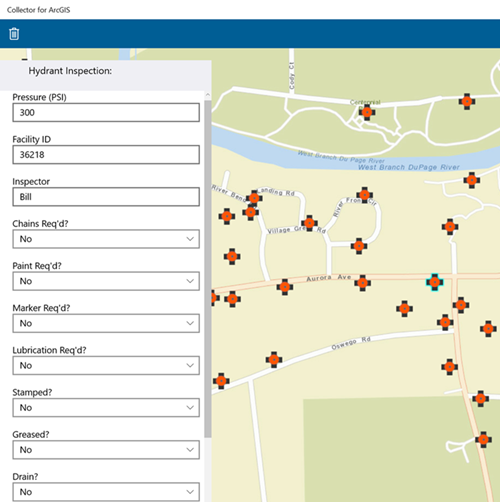Select the hydrant near Centennial label
The image size is (500, 502).
pyautogui.click(x=367, y=112)
